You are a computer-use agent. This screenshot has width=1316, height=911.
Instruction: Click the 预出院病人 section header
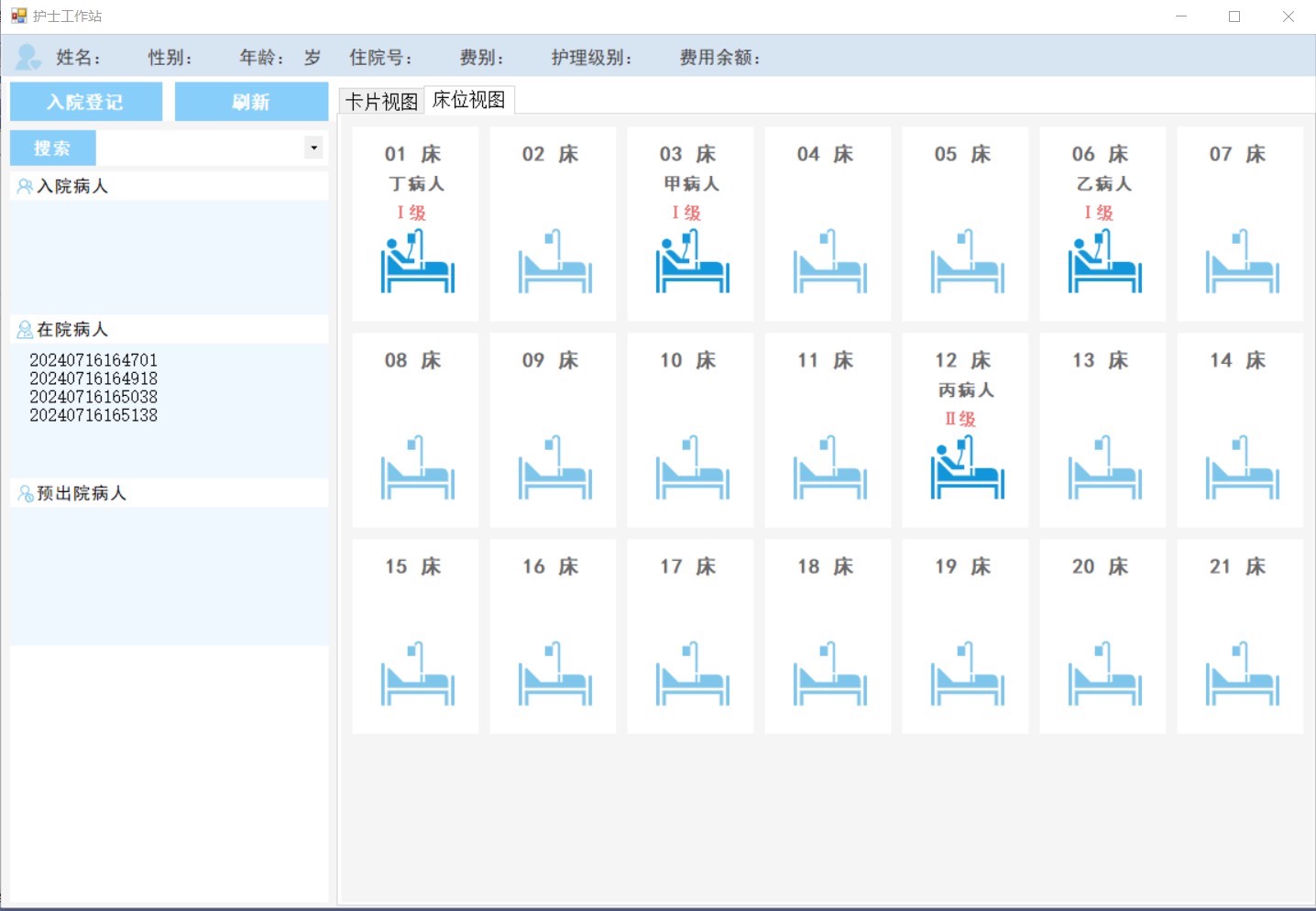click(169, 493)
